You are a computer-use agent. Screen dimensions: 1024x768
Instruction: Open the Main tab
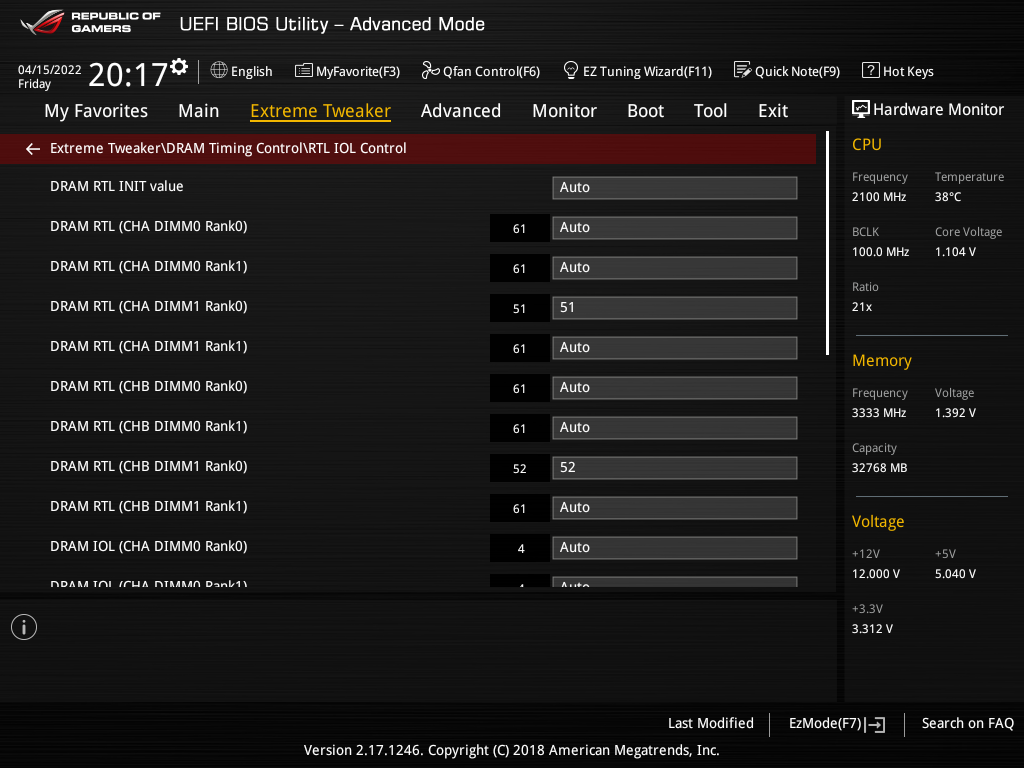[199, 111]
